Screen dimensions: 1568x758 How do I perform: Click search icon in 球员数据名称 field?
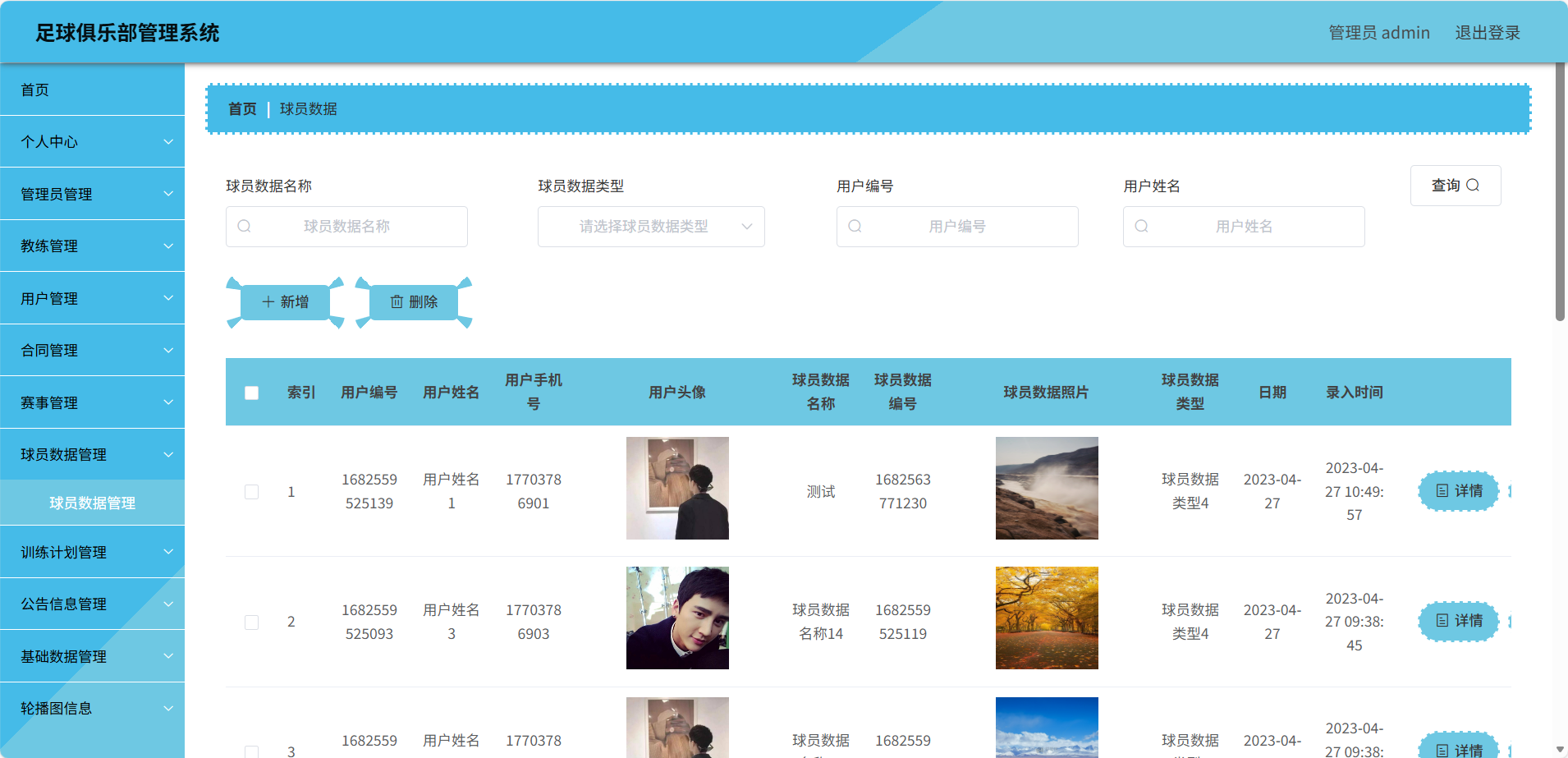244,226
